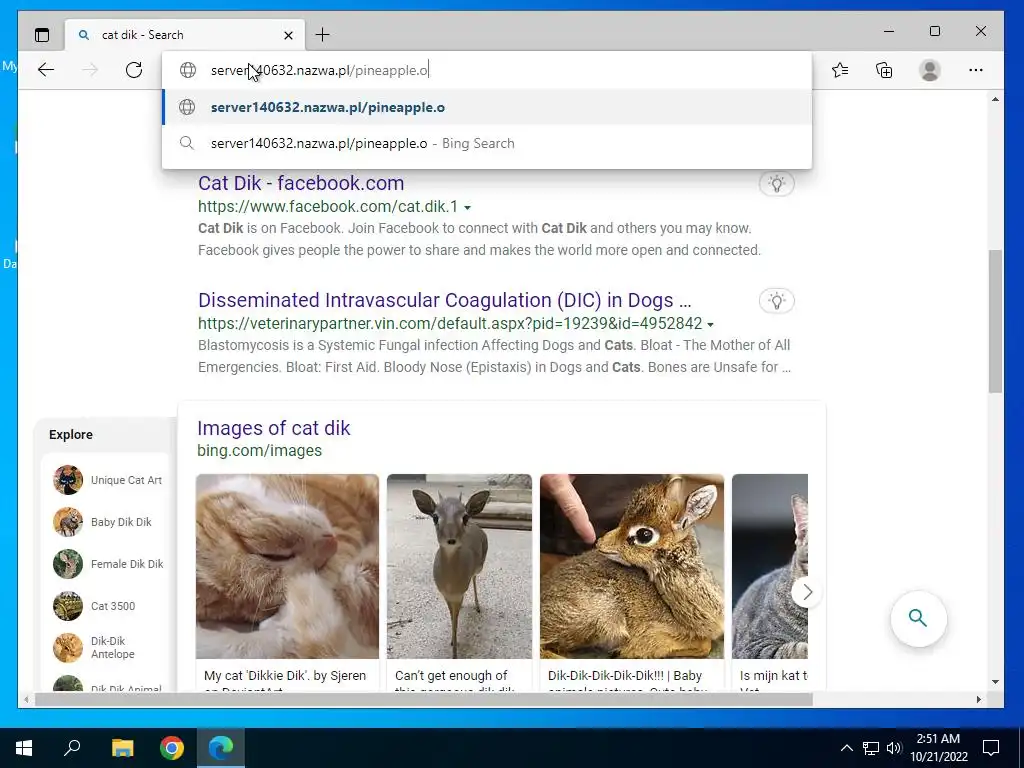Open the standing dik-dik image thumbnail
Image resolution: width=1024 pixels, height=768 pixels.
459,566
